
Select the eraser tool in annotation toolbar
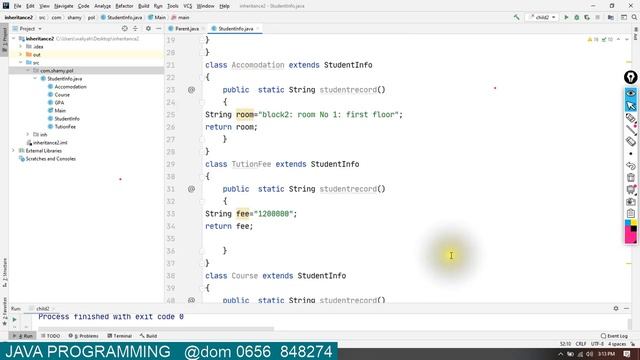[x=631, y=142]
